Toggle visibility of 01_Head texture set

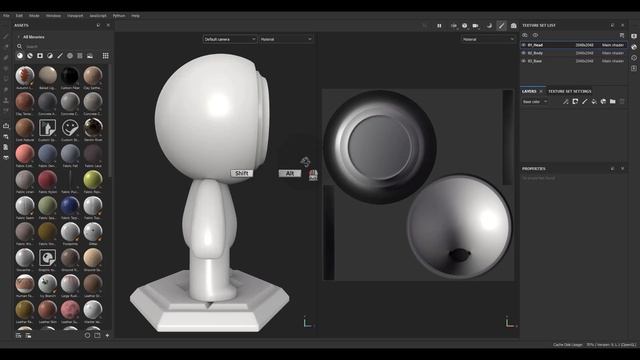tap(524, 45)
